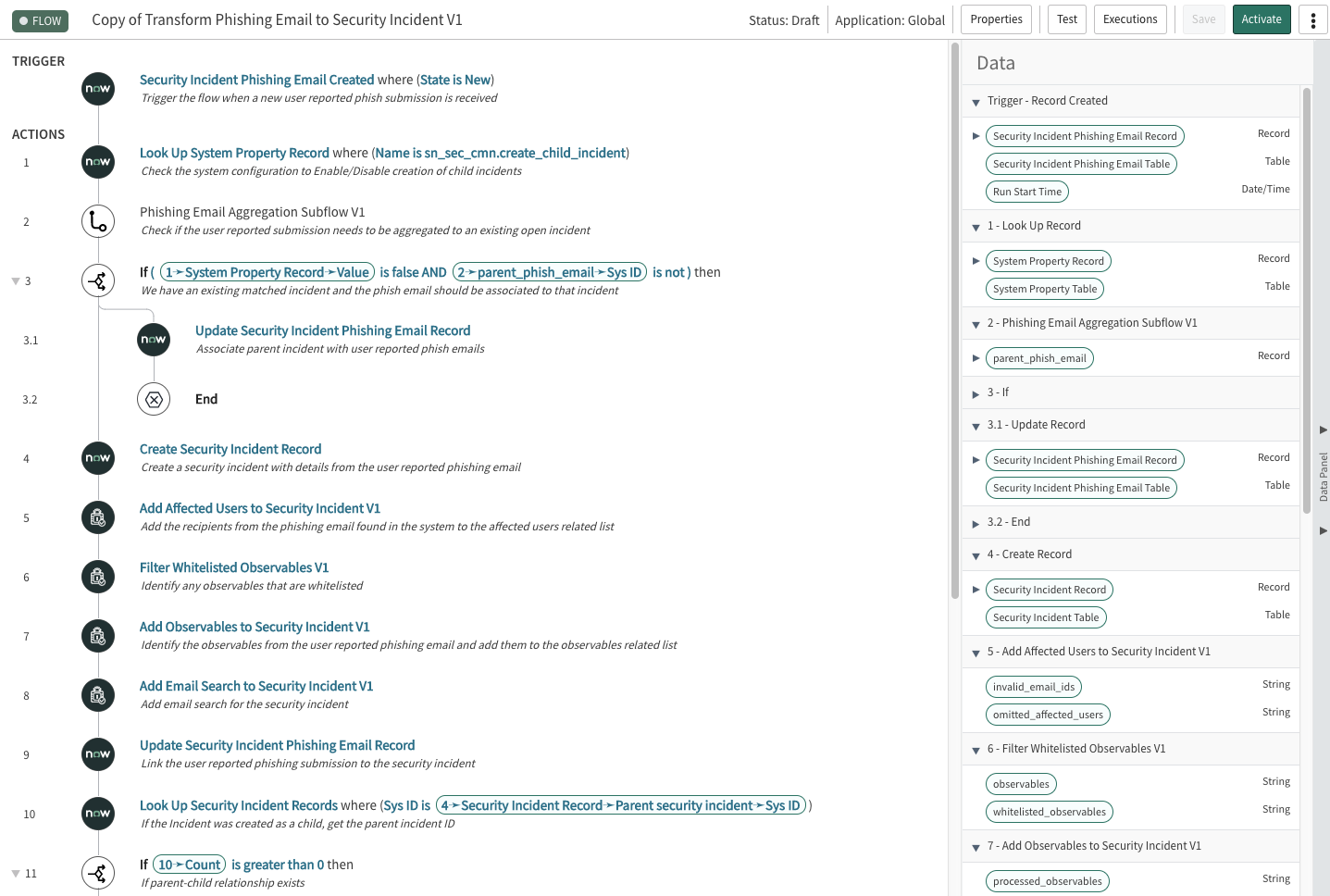
Task: Open Create Security Incident Record action
Action: [230, 449]
